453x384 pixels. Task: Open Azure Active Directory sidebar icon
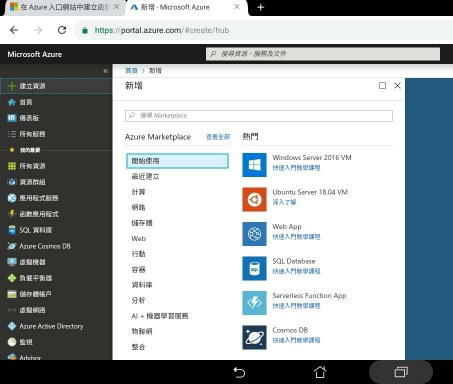[12, 326]
